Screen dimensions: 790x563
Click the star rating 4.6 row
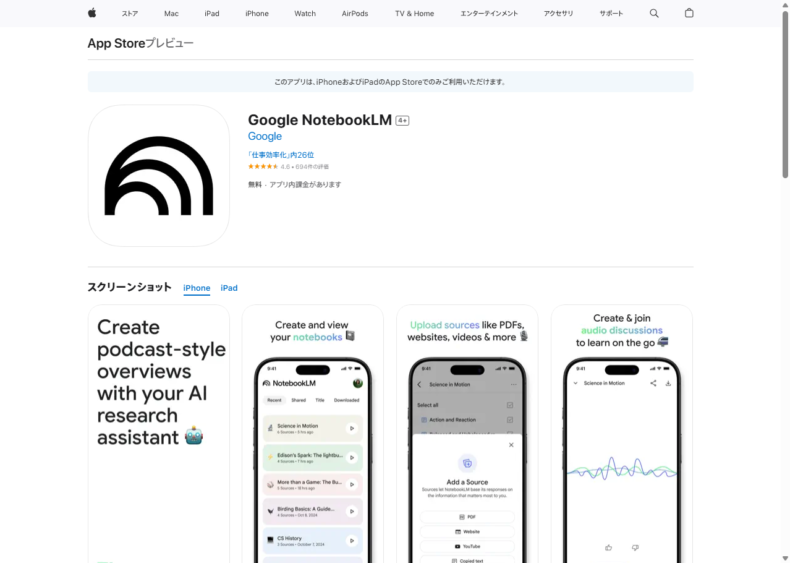pos(288,166)
